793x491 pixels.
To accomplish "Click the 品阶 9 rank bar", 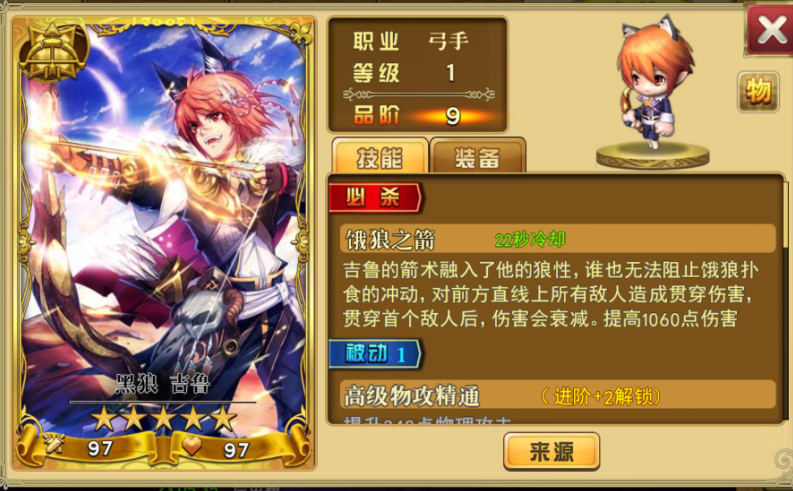I will tap(418, 116).
